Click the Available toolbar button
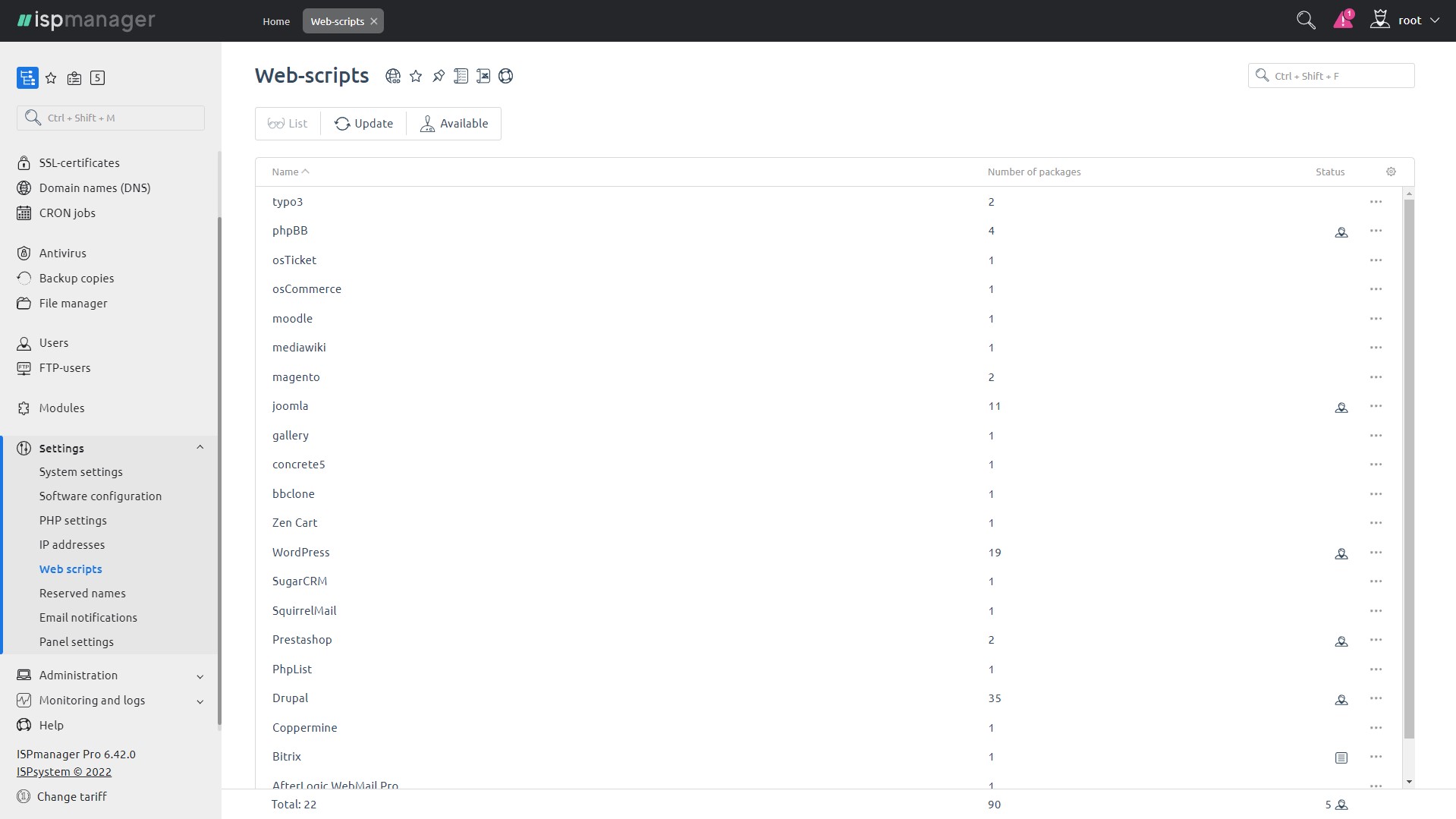The width and height of the screenshot is (1456, 819). point(454,124)
